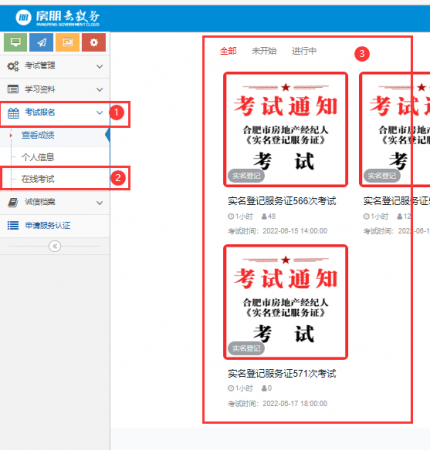Image resolution: width=430 pixels, height=450 pixels.
Task: Click the 实名登记 tag on 566次考试 card
Action: tap(246, 176)
